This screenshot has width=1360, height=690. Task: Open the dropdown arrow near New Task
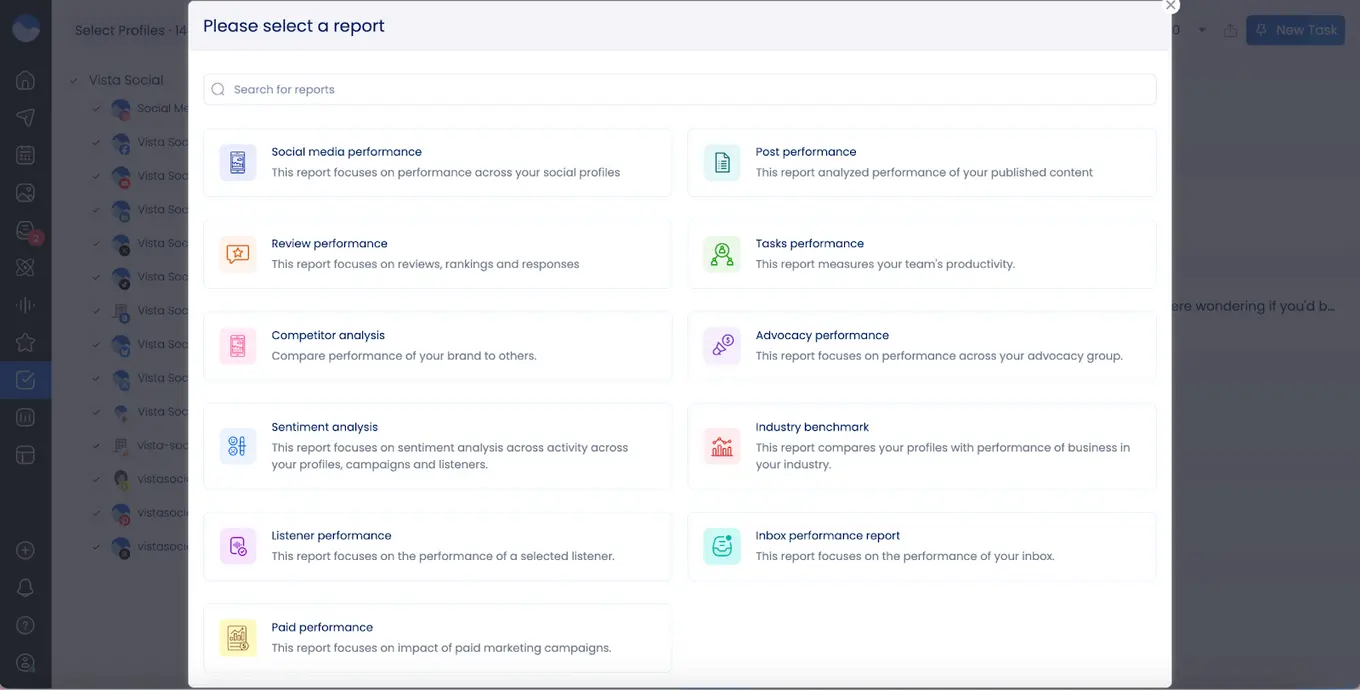[1202, 30]
